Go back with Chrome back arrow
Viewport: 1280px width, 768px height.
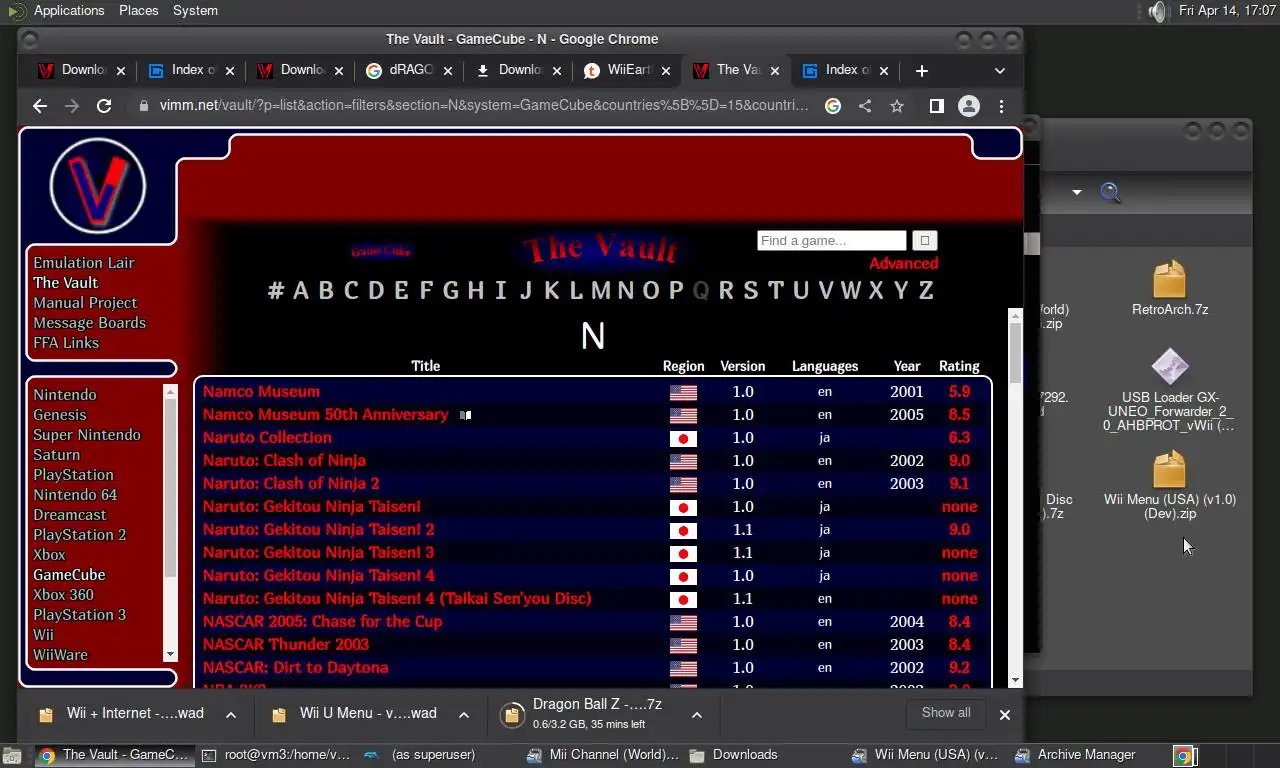[x=40, y=106]
